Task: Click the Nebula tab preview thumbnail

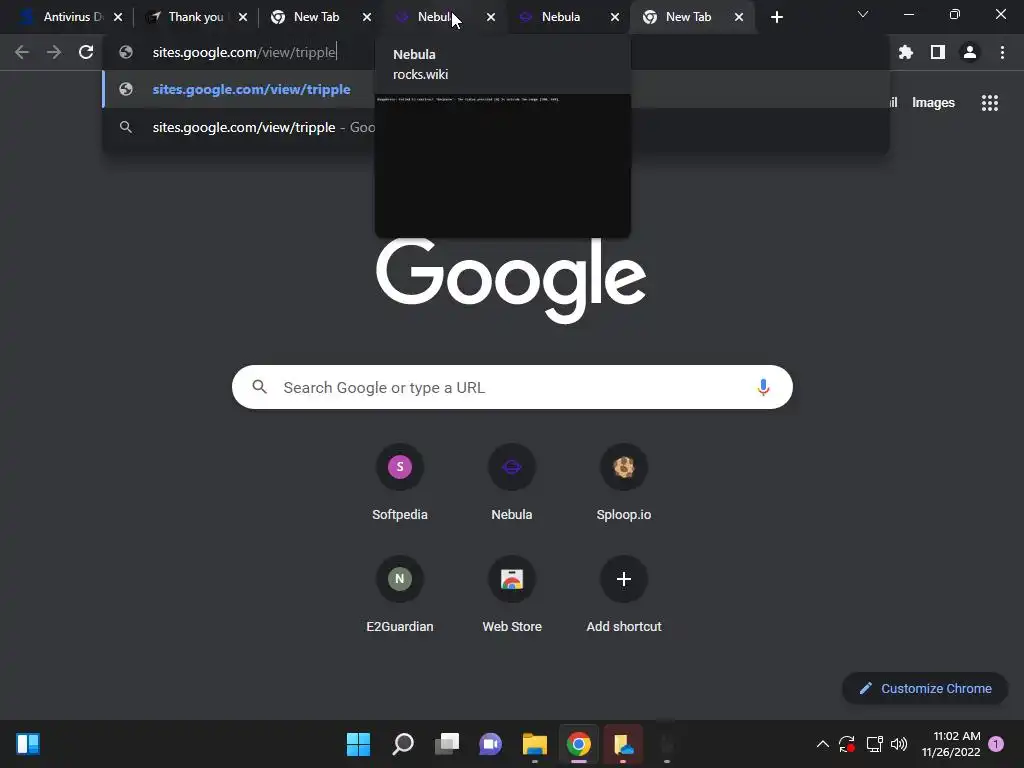Action: tap(503, 166)
